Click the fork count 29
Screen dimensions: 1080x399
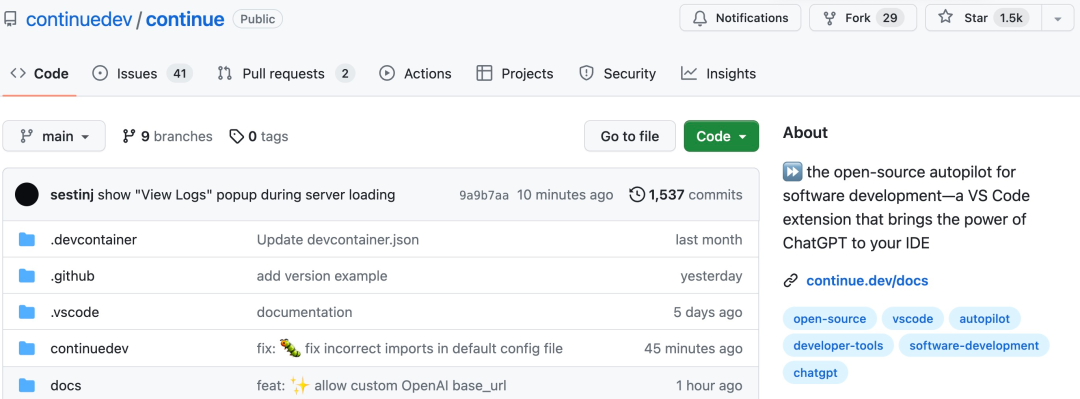point(890,18)
